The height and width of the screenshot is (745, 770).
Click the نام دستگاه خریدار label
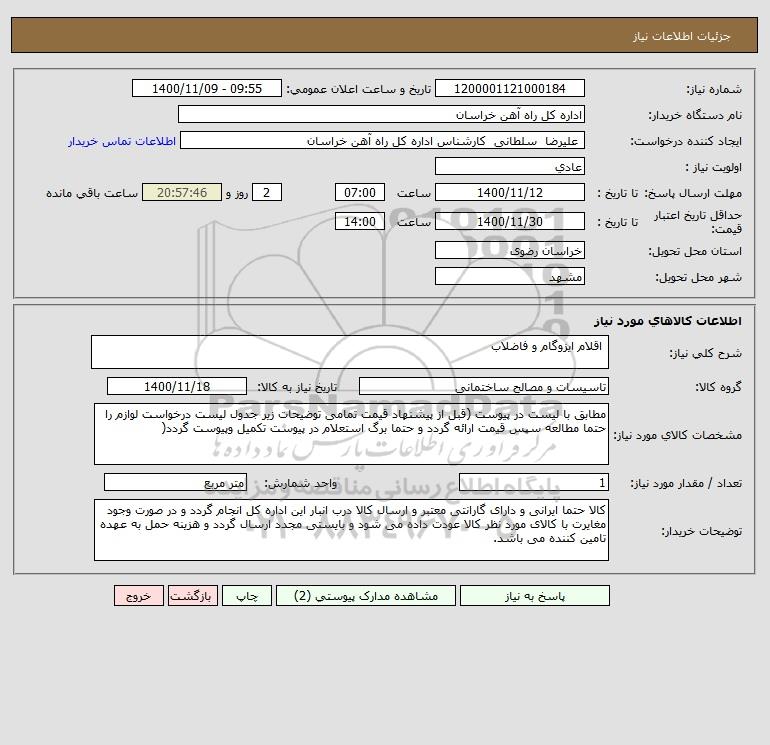pyautogui.click(x=695, y=115)
